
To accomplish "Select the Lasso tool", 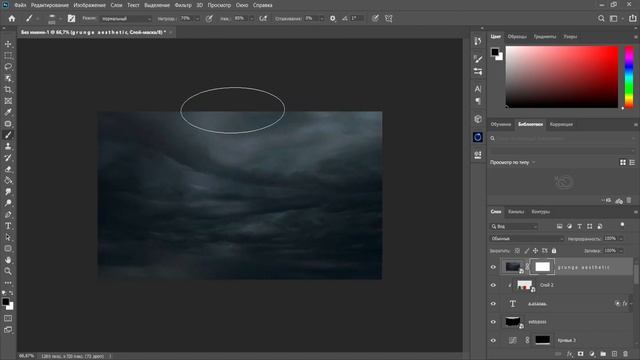I will coord(8,67).
